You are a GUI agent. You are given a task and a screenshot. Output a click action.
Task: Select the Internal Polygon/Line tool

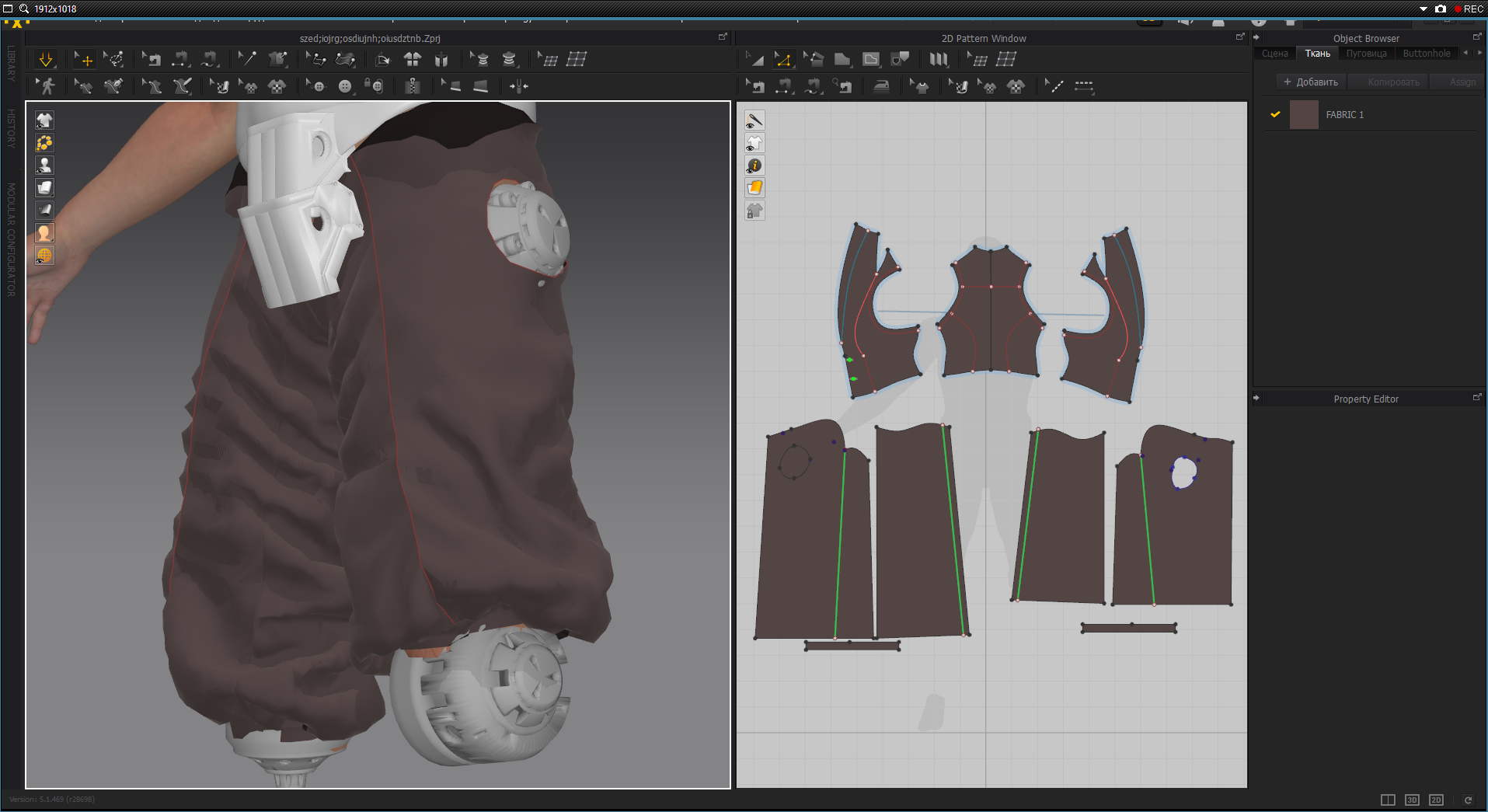[871, 59]
